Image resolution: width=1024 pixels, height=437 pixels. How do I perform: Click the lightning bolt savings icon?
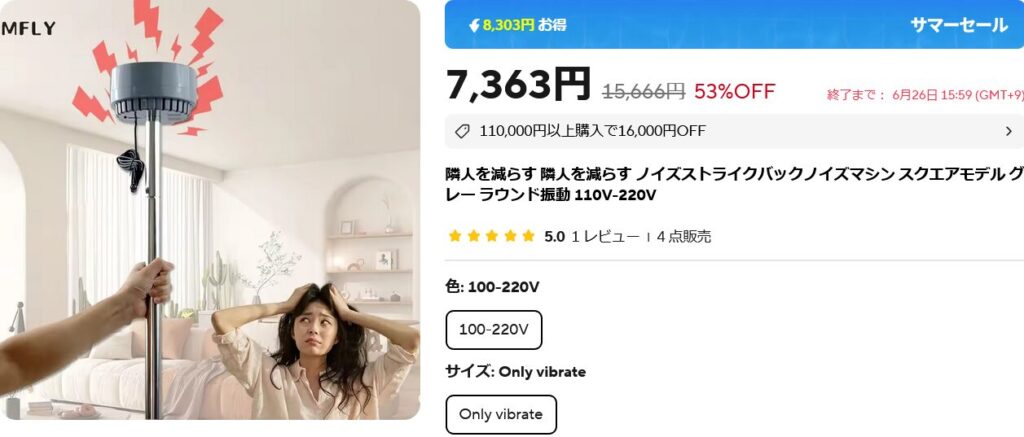click(474, 25)
